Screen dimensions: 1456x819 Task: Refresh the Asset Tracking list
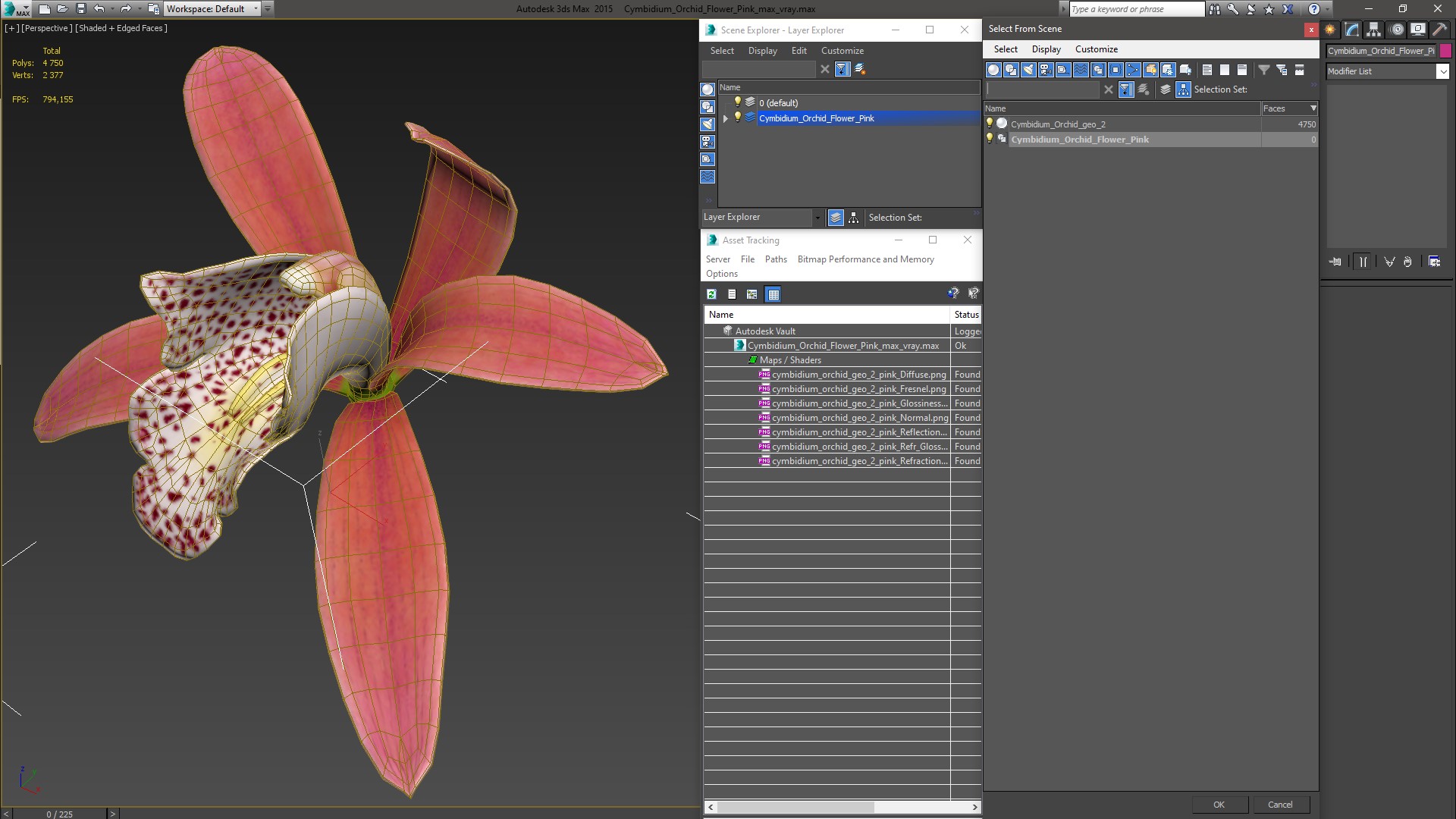[x=711, y=294]
